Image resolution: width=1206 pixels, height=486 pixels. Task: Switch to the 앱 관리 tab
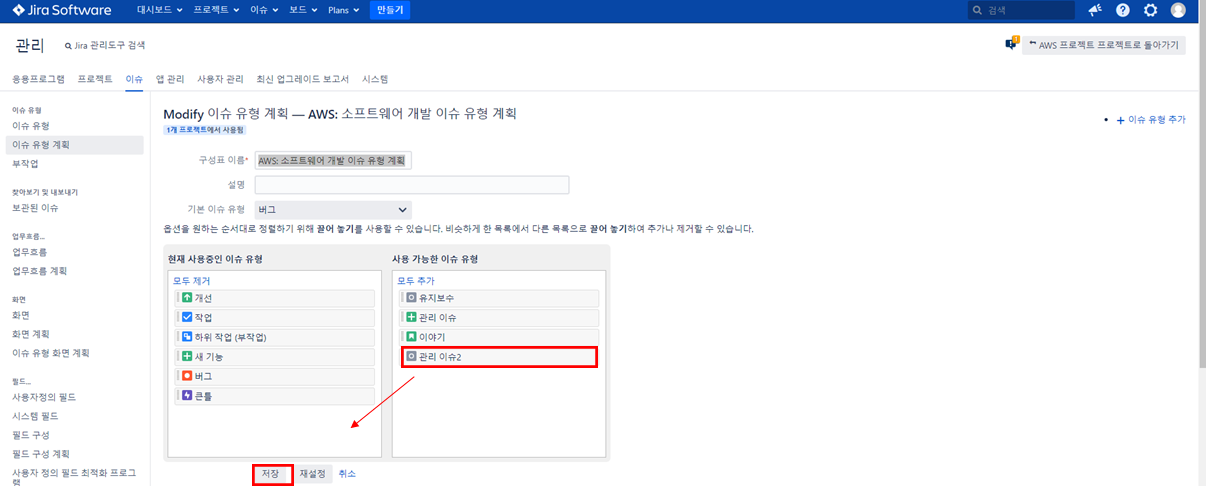tap(170, 78)
